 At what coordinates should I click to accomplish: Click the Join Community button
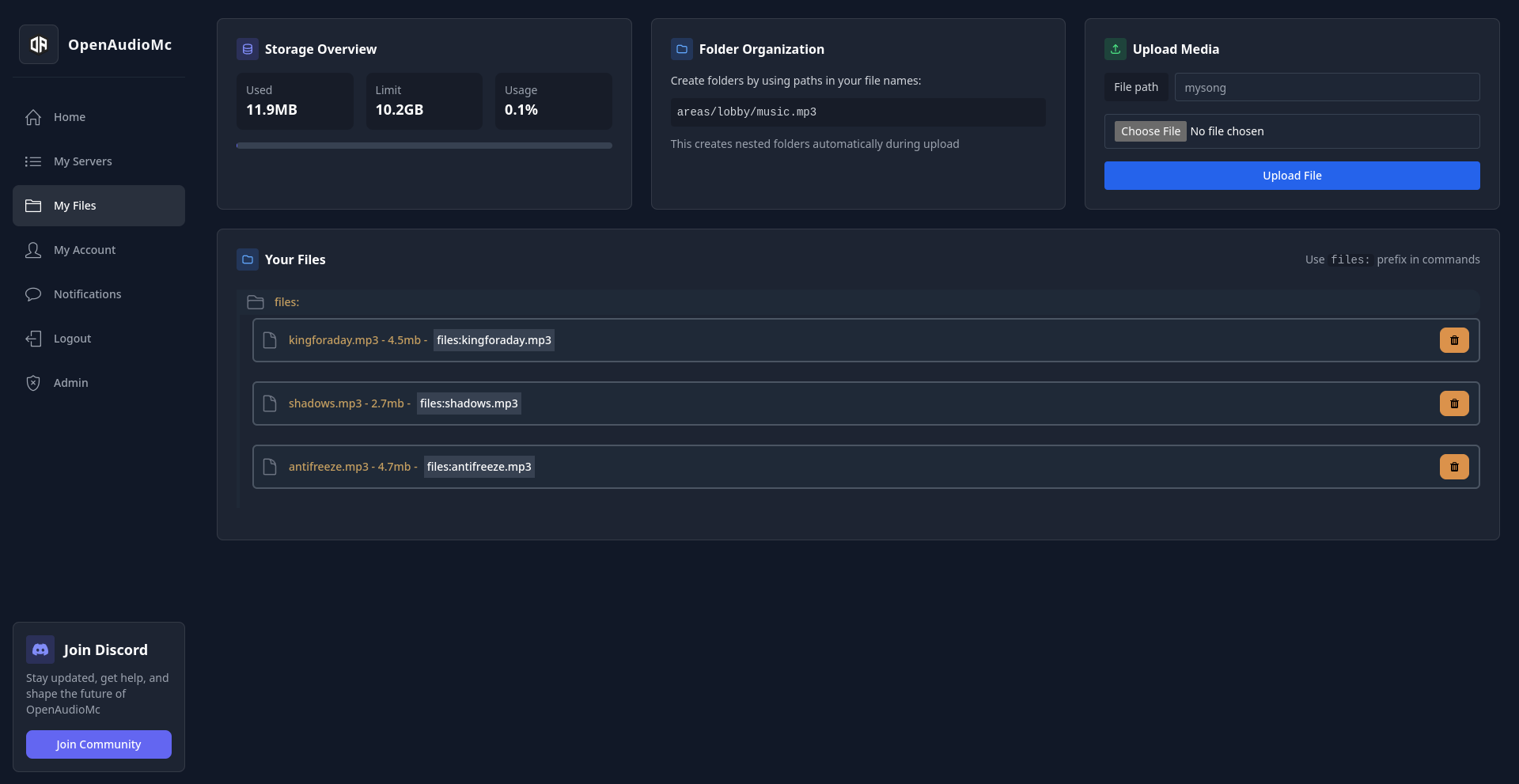point(99,744)
